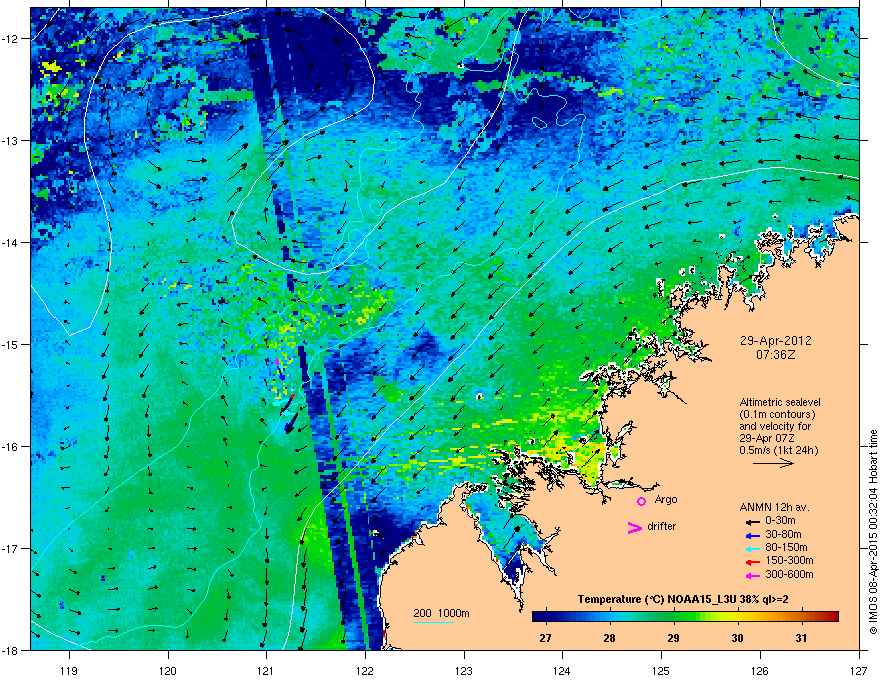Click the '0.5m/s (1kt 24h)' text

tap(779, 450)
